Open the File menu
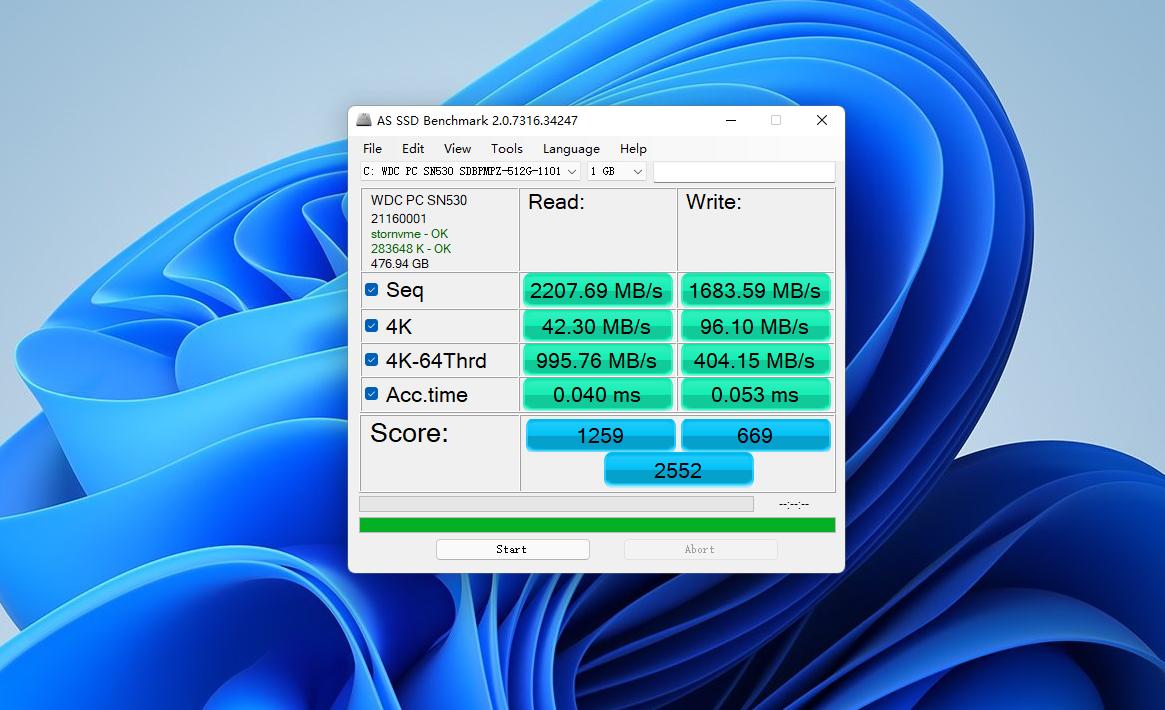The width and height of the screenshot is (1165, 710). [372, 148]
